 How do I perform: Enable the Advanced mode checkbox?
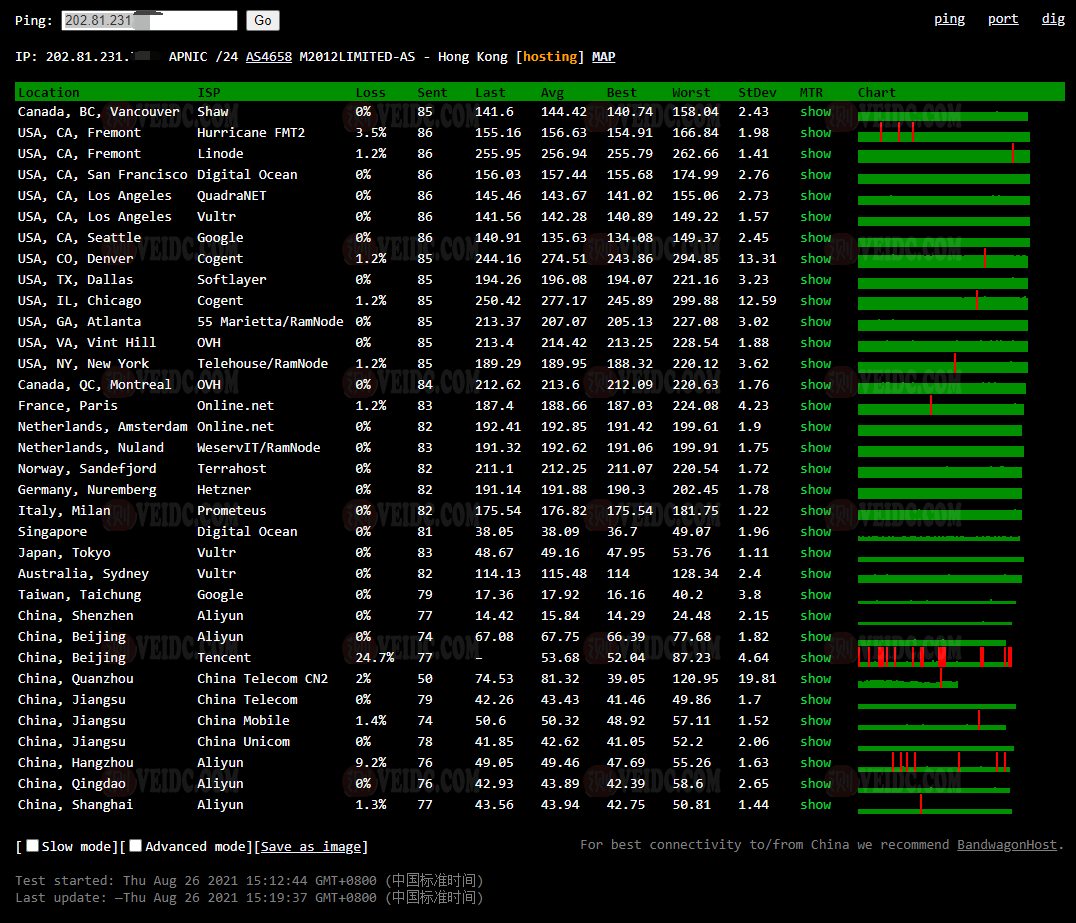136,846
